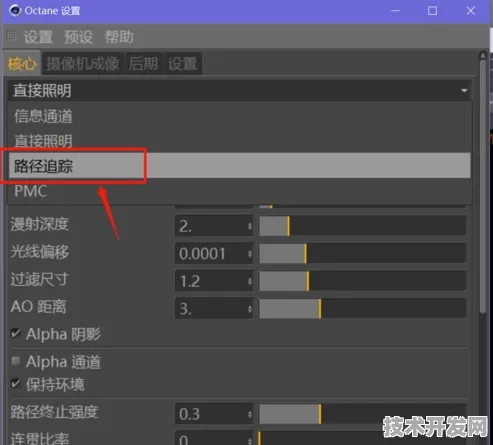Adjust the 光线偏移 stepper arrows
This screenshot has width=493, height=445.
[250, 254]
